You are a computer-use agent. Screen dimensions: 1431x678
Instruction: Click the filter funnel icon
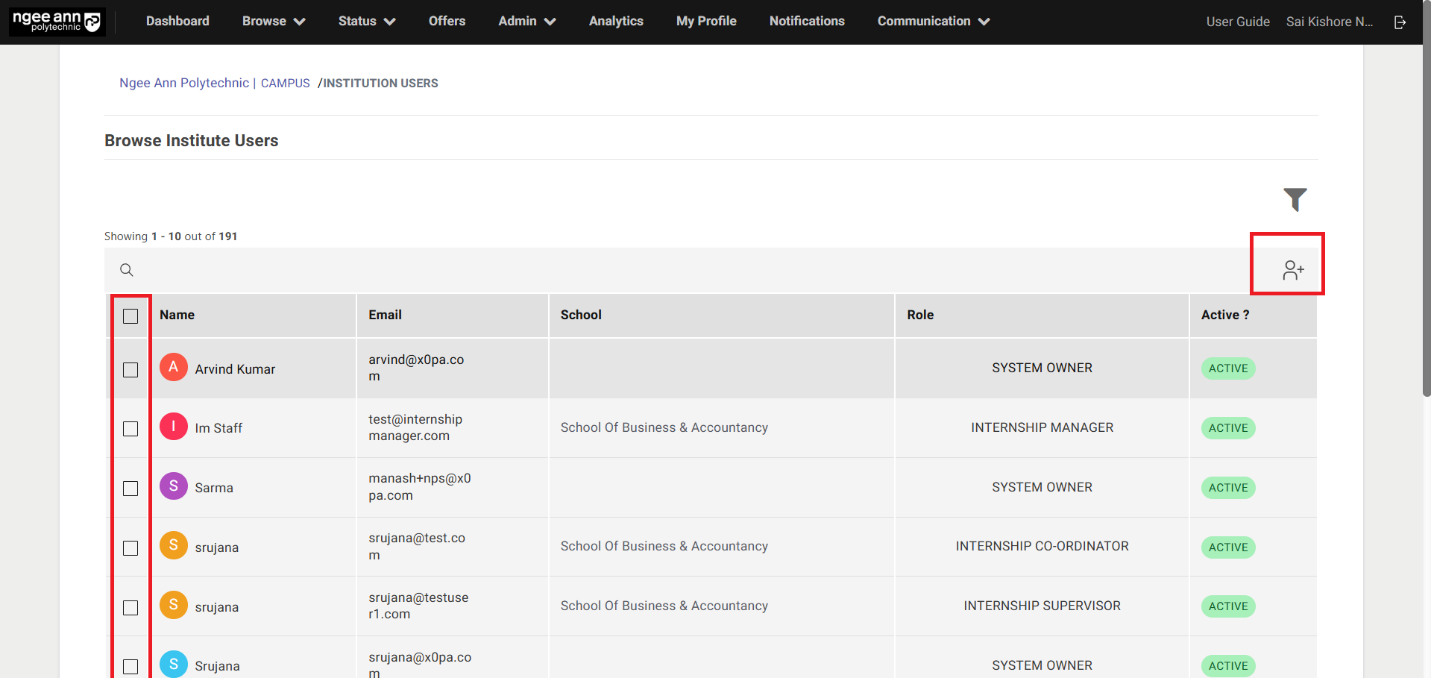coord(1295,200)
